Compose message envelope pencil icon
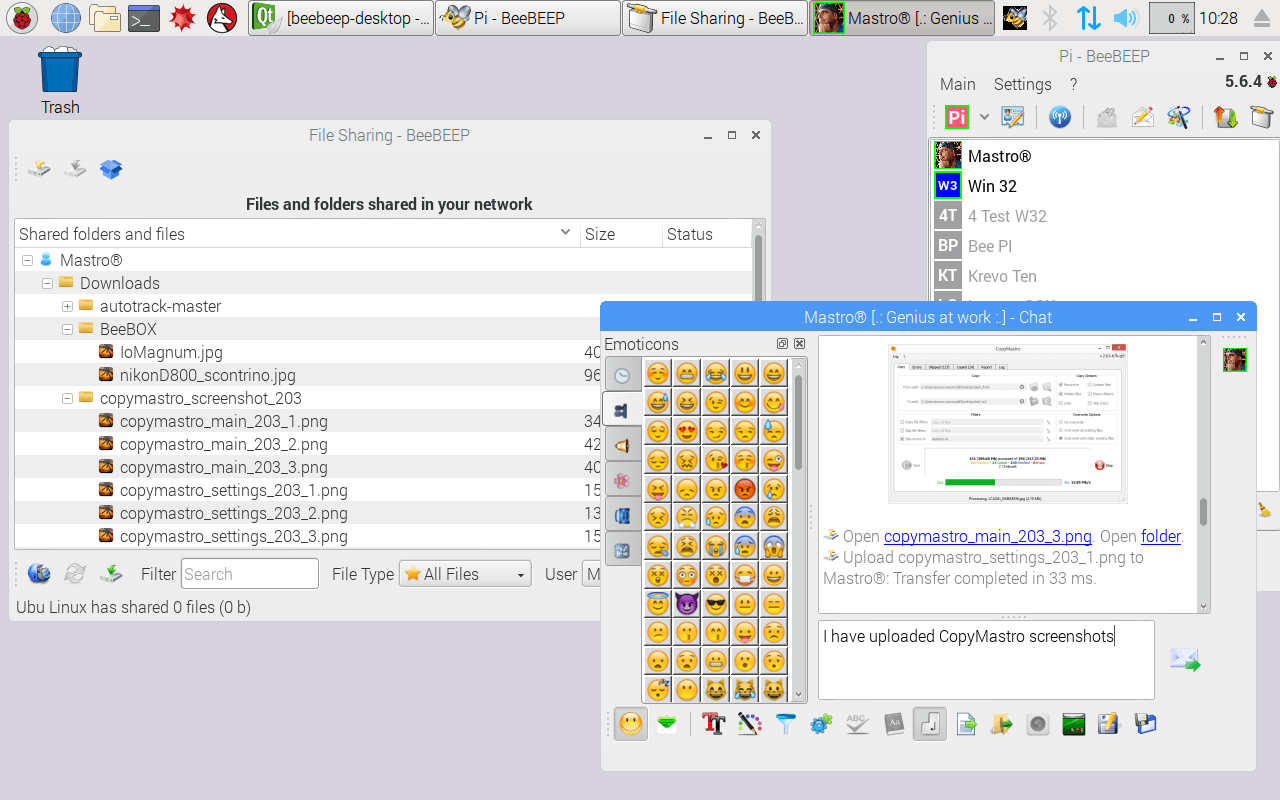This screenshot has width=1280, height=800. [x=1142, y=117]
